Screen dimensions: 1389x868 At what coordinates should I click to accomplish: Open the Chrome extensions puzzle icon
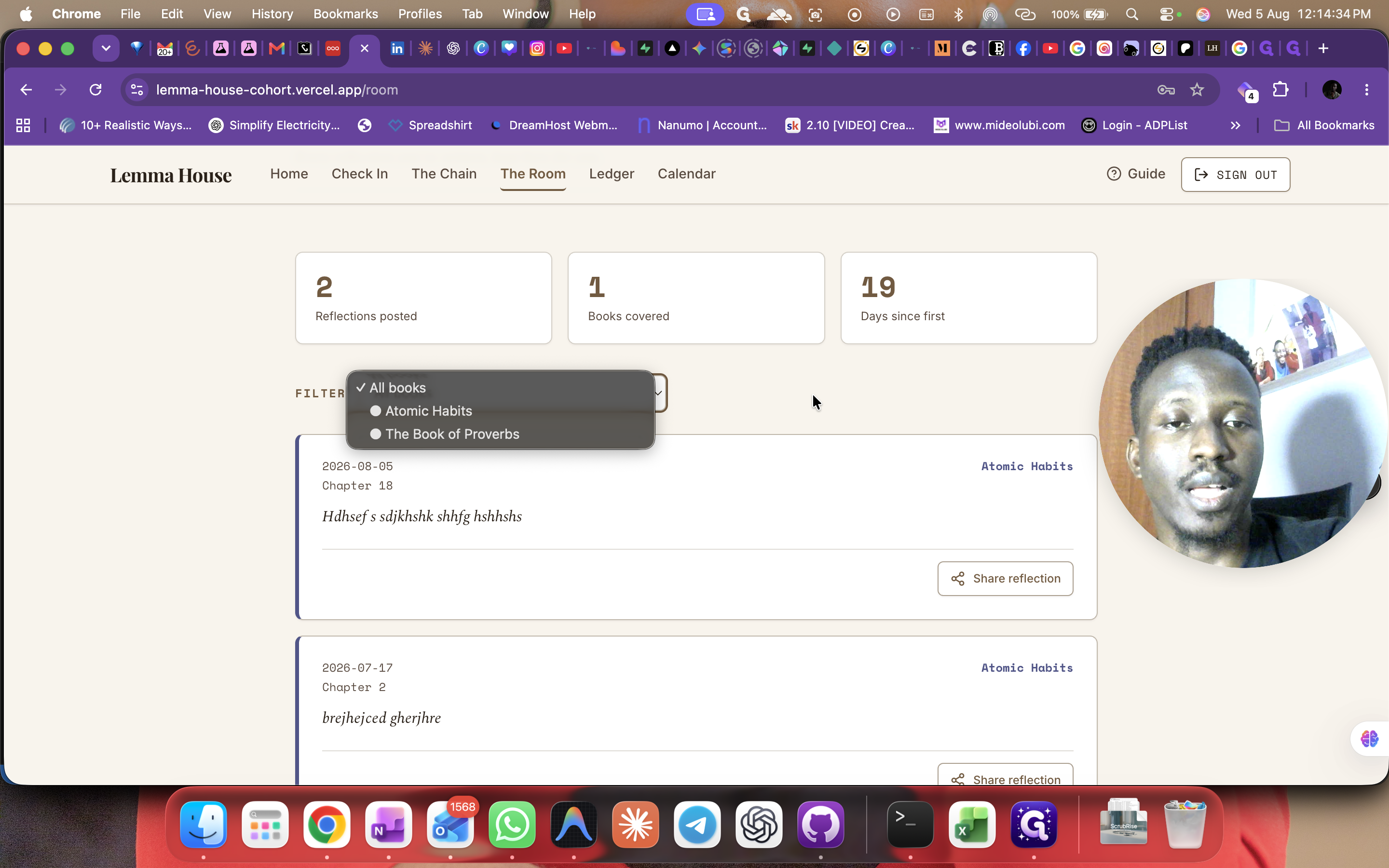1280,90
